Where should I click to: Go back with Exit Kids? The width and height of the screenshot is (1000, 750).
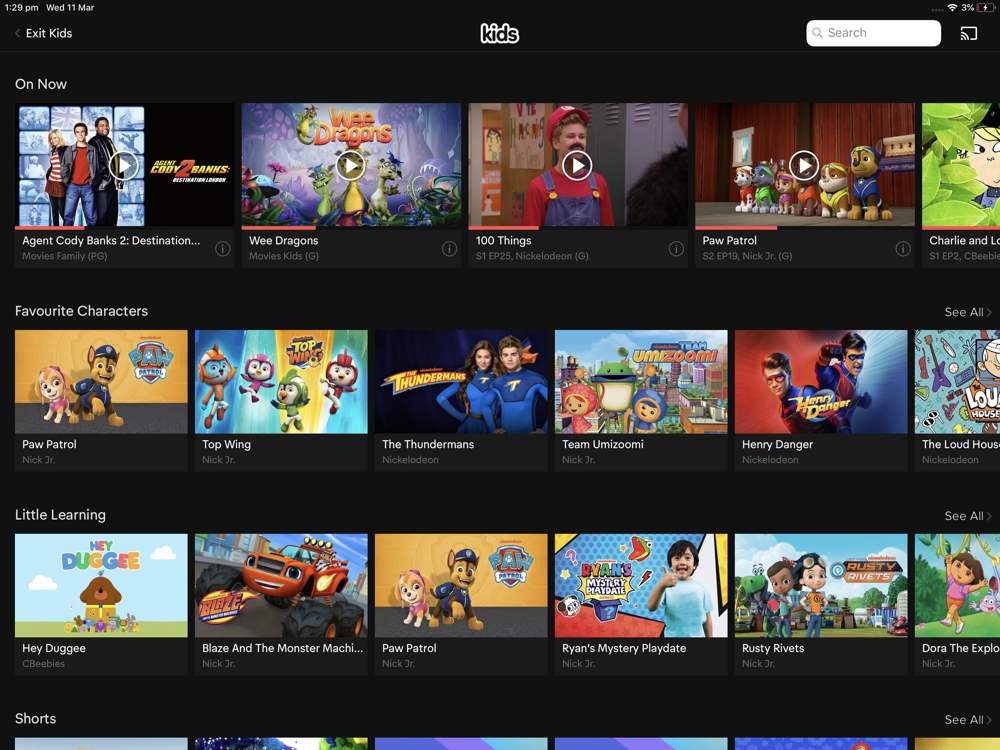tap(43, 33)
